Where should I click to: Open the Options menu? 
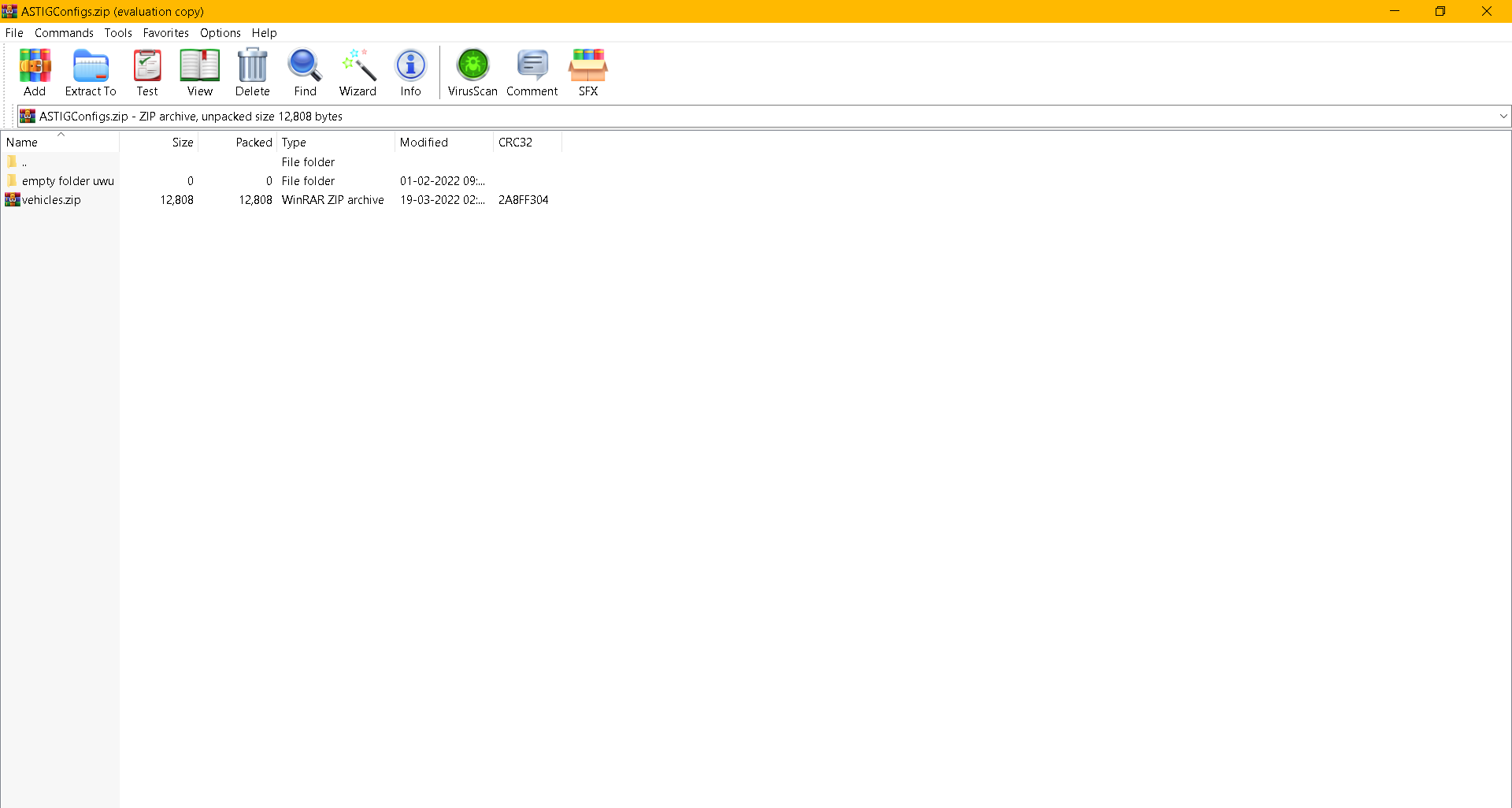tap(220, 32)
